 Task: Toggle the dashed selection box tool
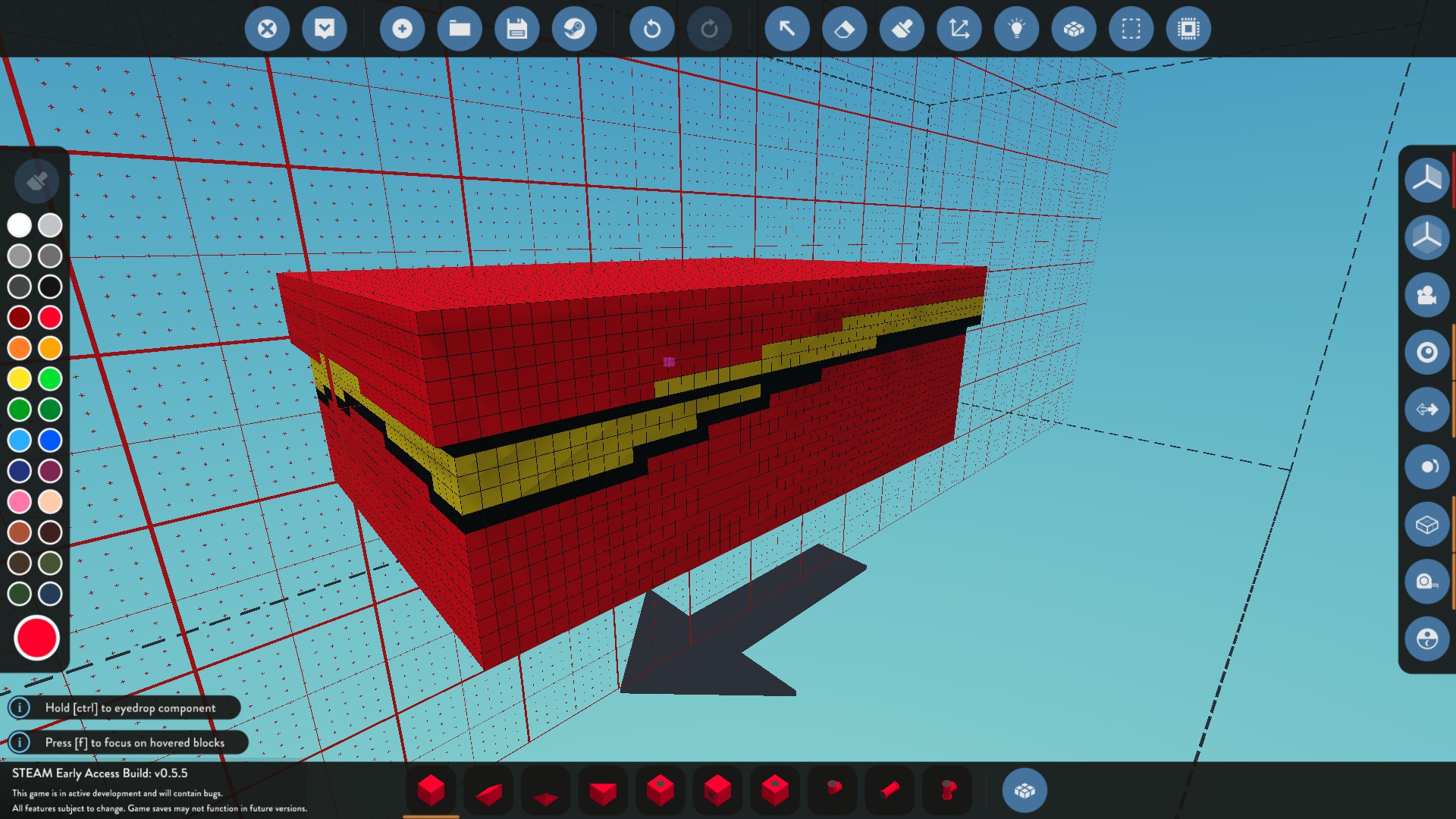pos(1131,29)
